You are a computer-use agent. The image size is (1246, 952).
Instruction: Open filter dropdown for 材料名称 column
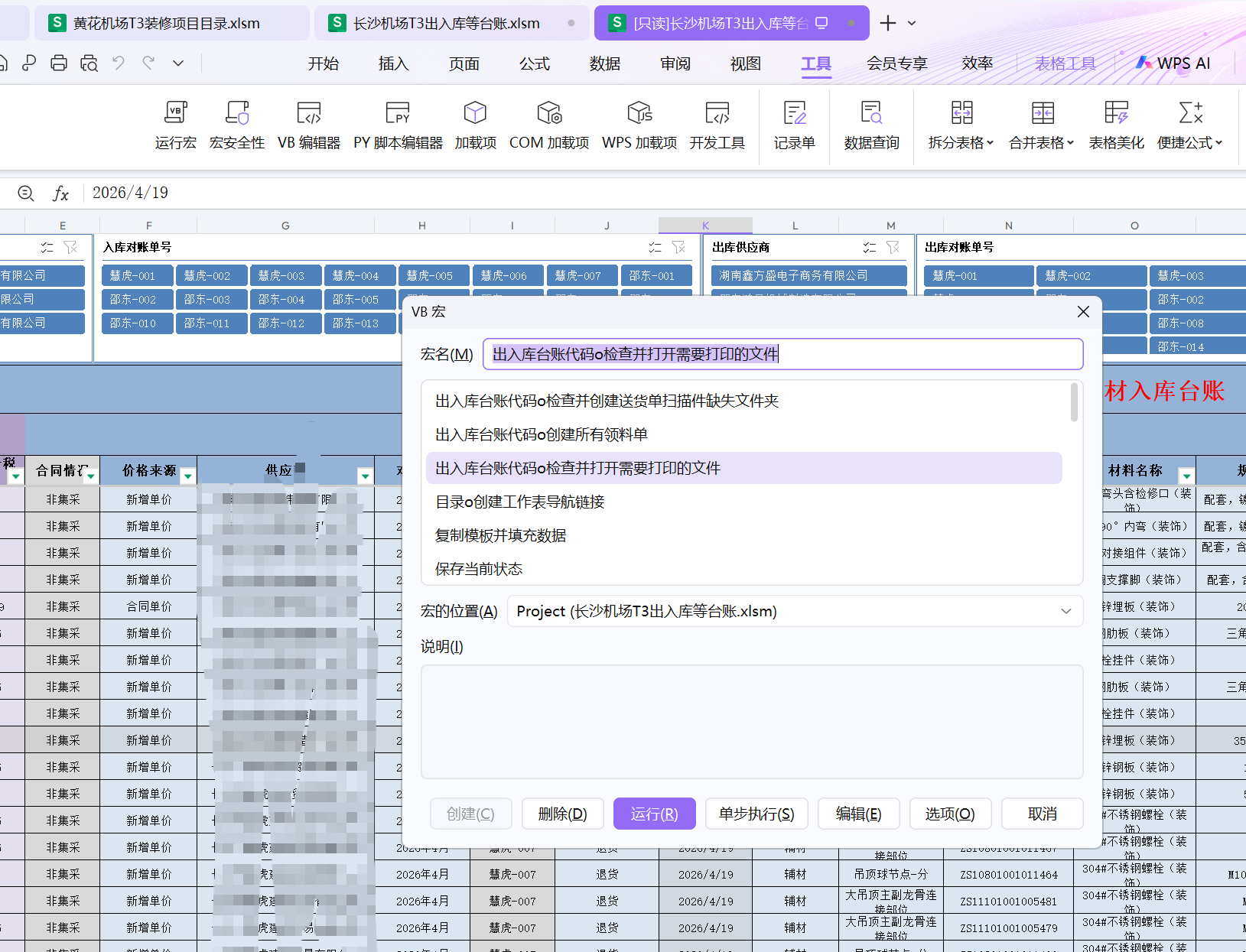pyautogui.click(x=1186, y=476)
